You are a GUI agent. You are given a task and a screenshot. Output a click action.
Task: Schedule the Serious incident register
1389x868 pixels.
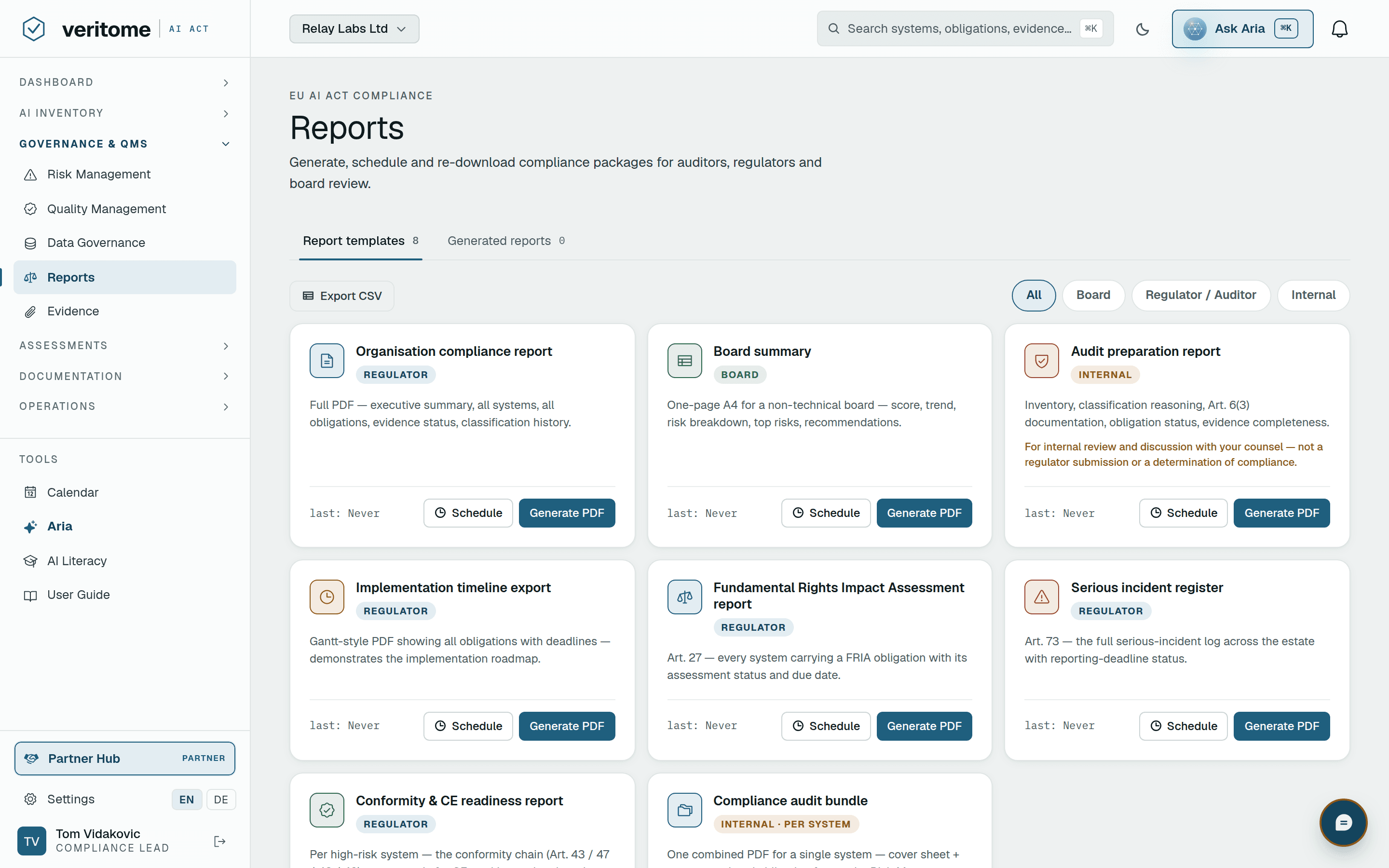click(x=1183, y=726)
